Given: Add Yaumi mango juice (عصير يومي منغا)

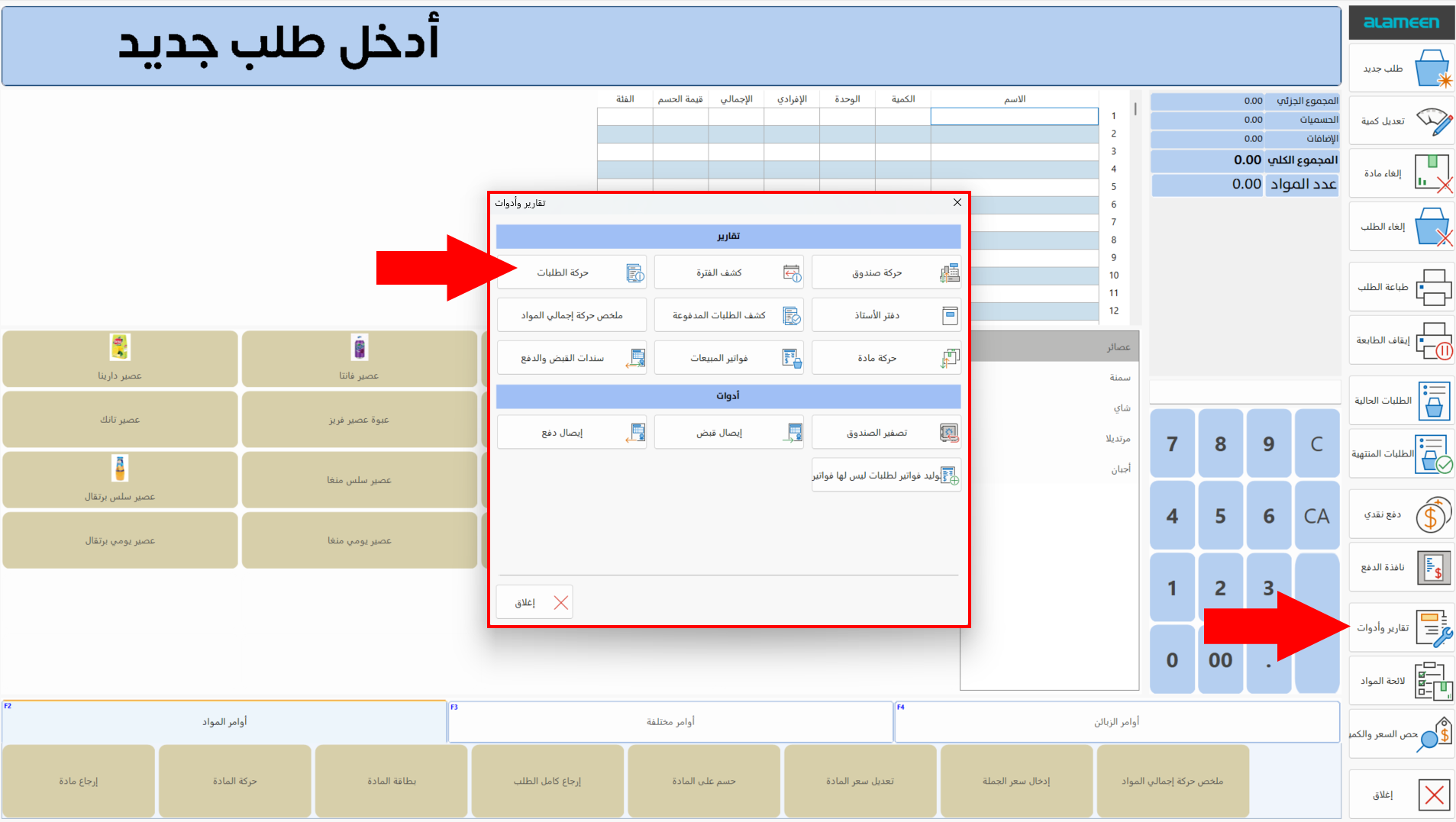Looking at the screenshot, I should pyautogui.click(x=359, y=540).
